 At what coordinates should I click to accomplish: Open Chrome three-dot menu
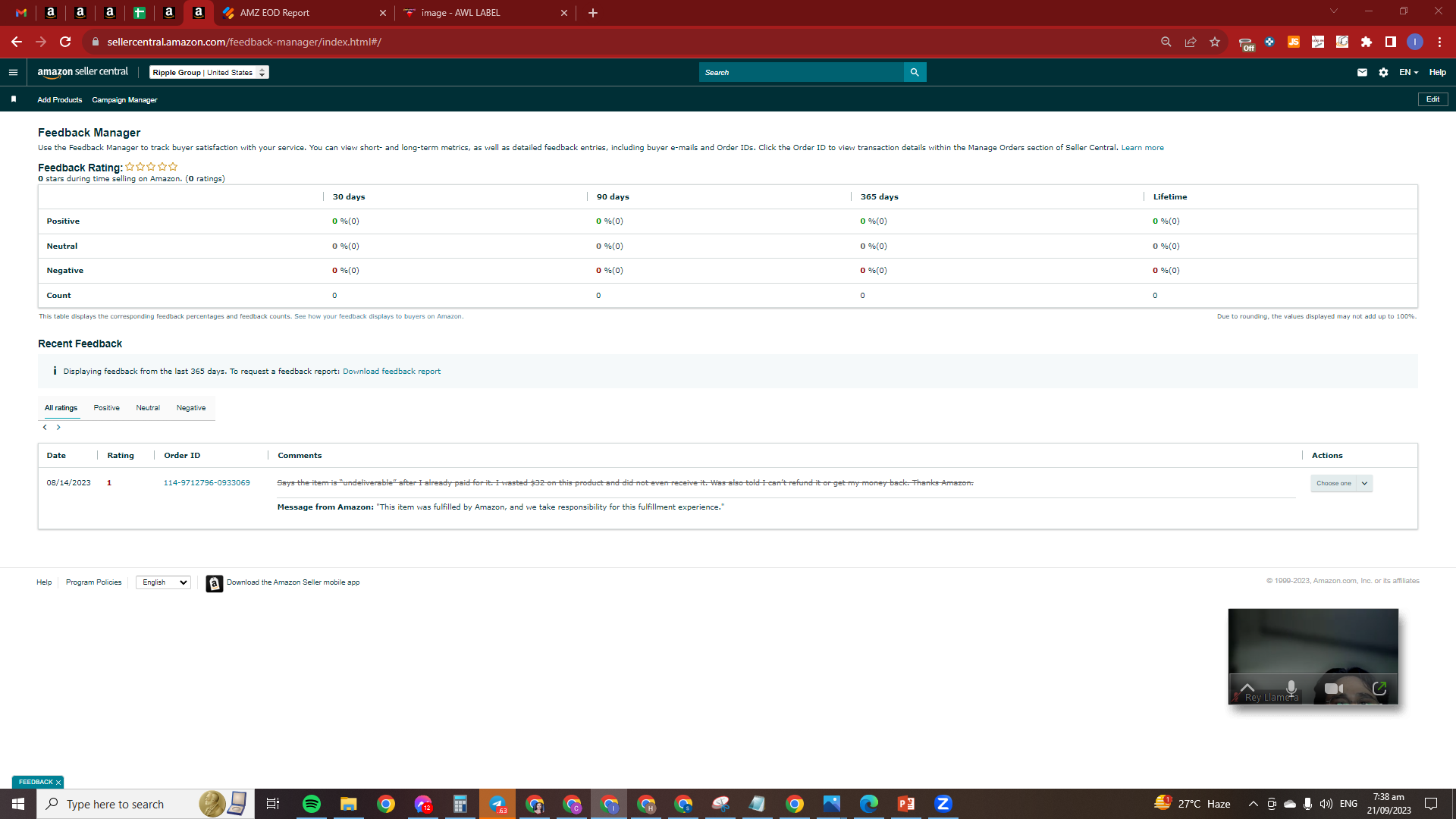point(1439,42)
